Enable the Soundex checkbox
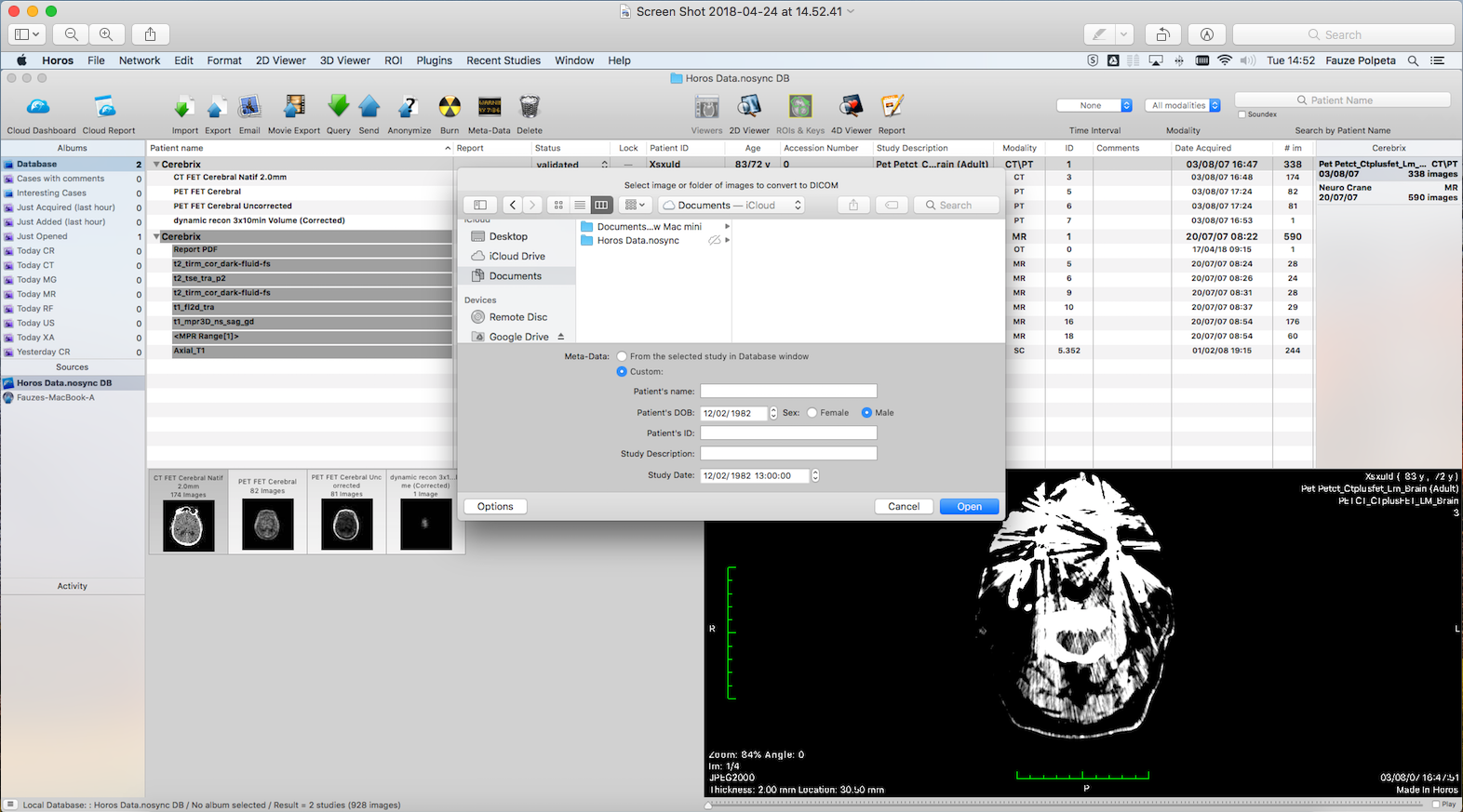Viewport: 1463px width, 812px height. coord(1242,114)
